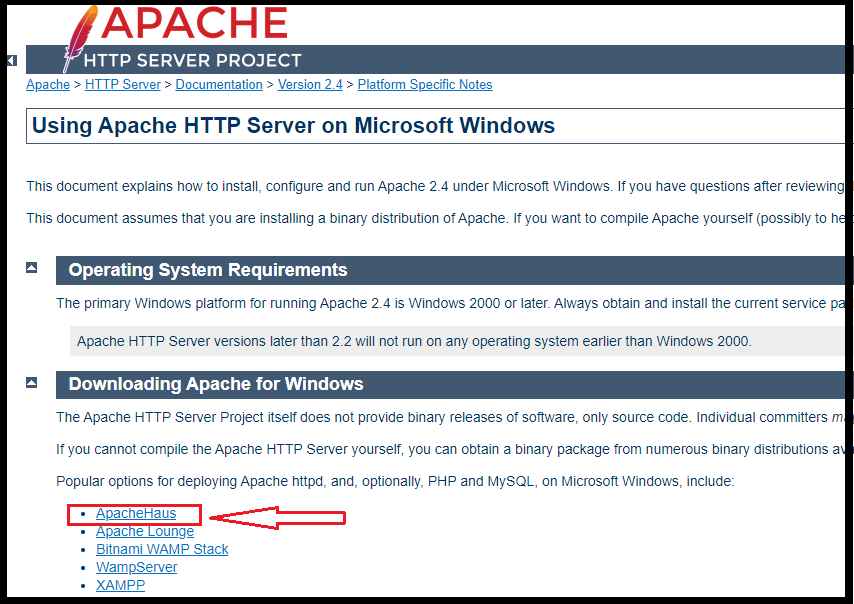Follow the XAMPP link
Screen dimensions: 854x604
pos(120,585)
